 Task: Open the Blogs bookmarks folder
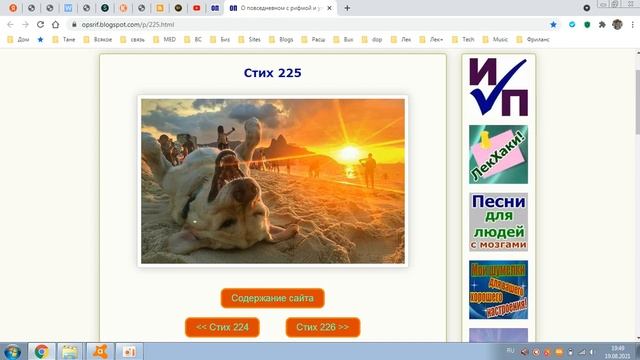click(x=281, y=40)
